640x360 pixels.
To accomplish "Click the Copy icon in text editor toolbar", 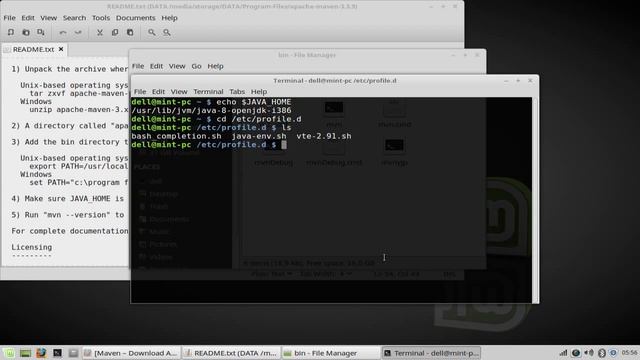I will 115,32.
